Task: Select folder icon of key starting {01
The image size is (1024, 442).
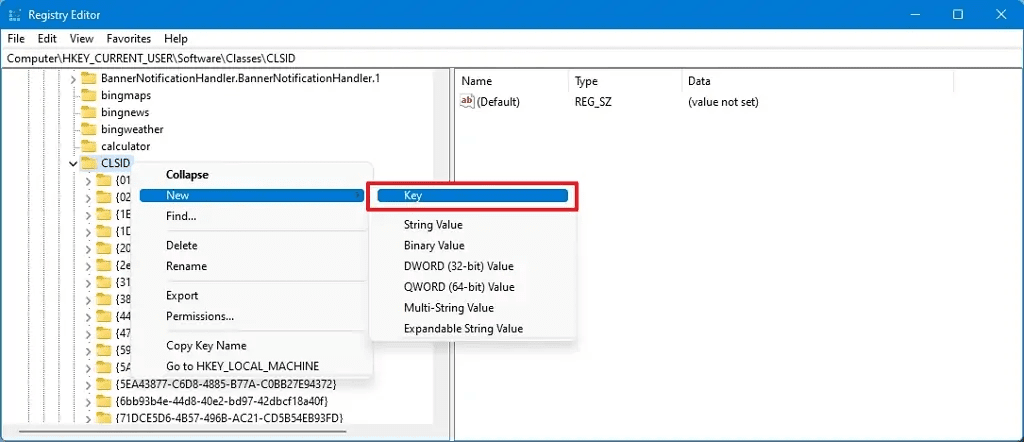Action: (x=103, y=180)
